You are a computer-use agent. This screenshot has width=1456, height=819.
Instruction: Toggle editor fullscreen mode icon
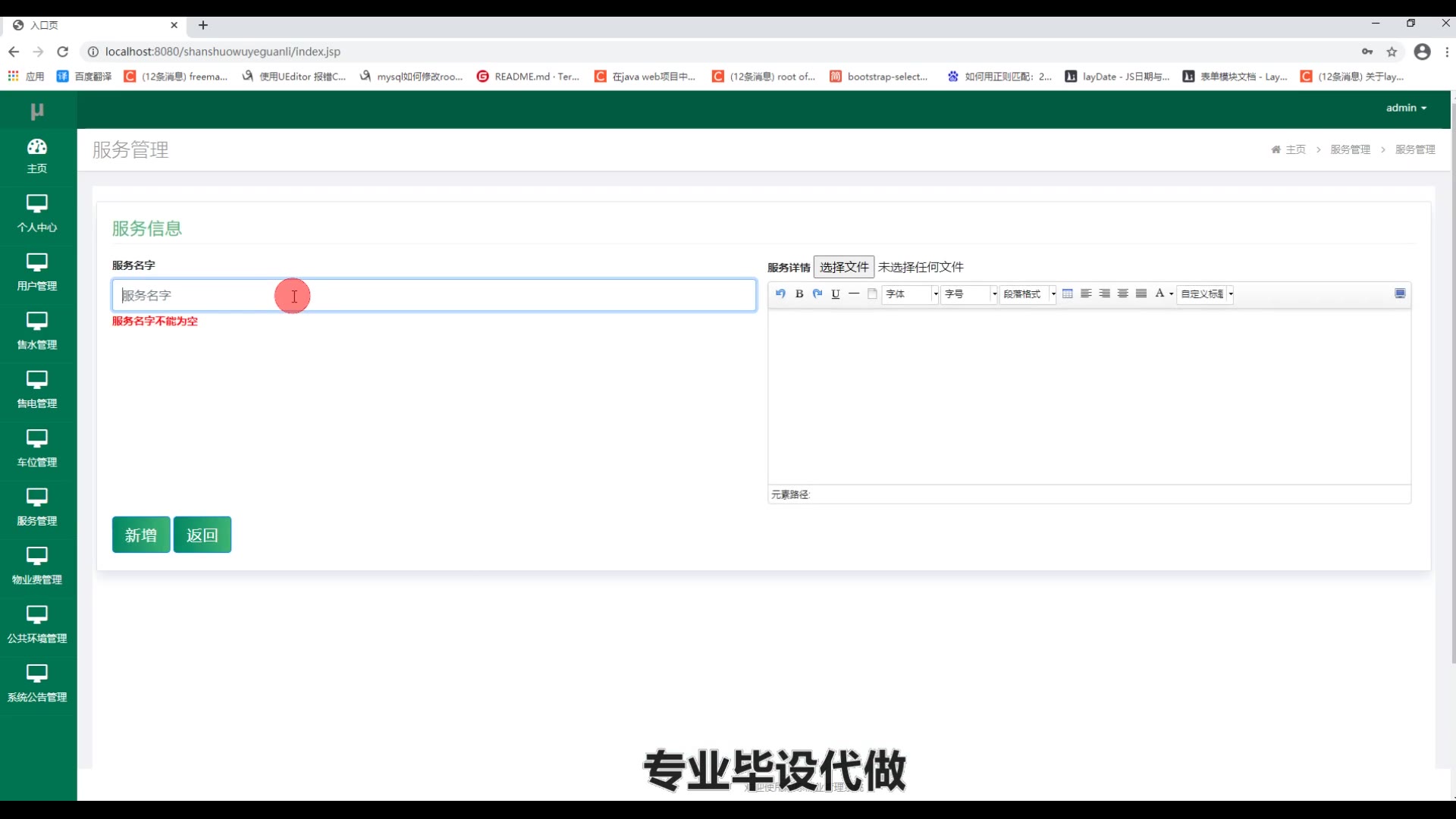coord(1400,293)
